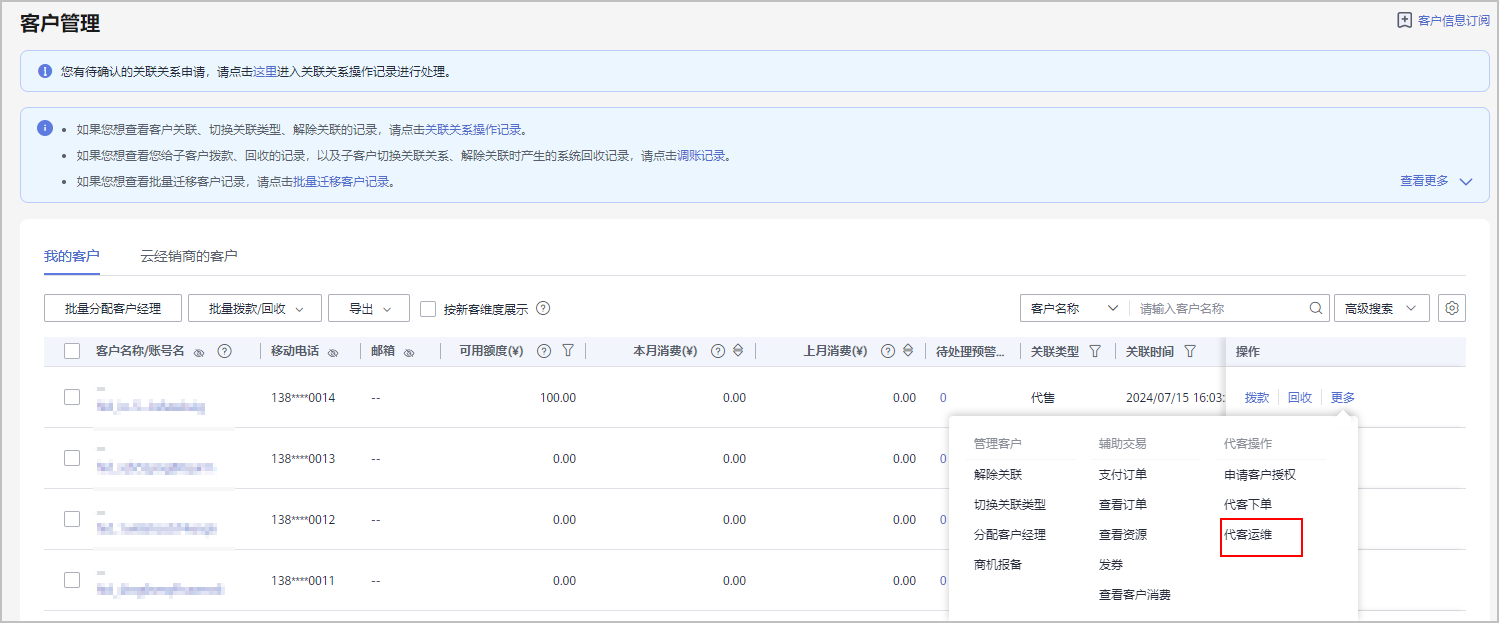Open the filter icon for 可用额度(¥)
This screenshot has height=623, width=1499.
click(568, 351)
